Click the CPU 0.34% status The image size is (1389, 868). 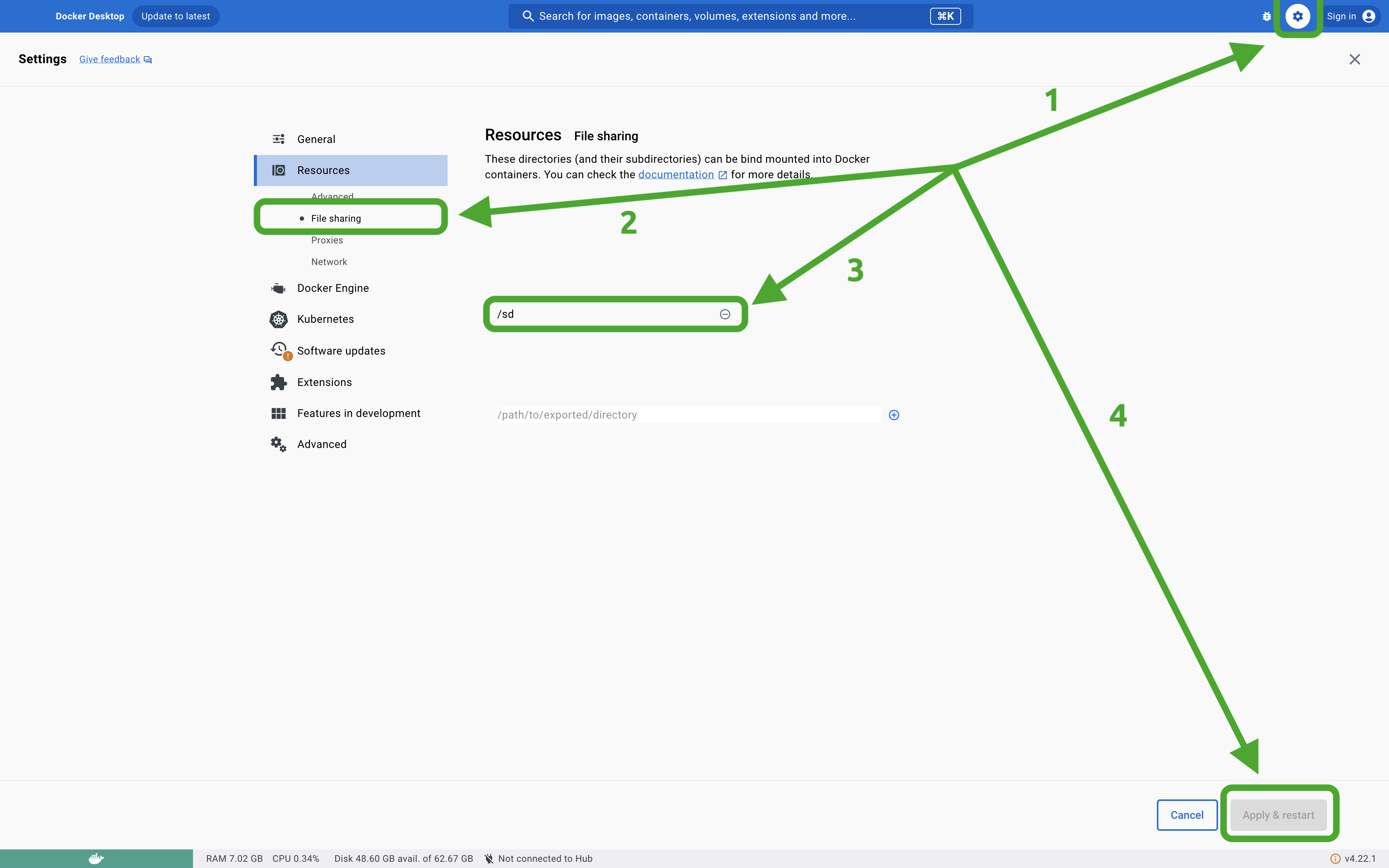click(296, 859)
